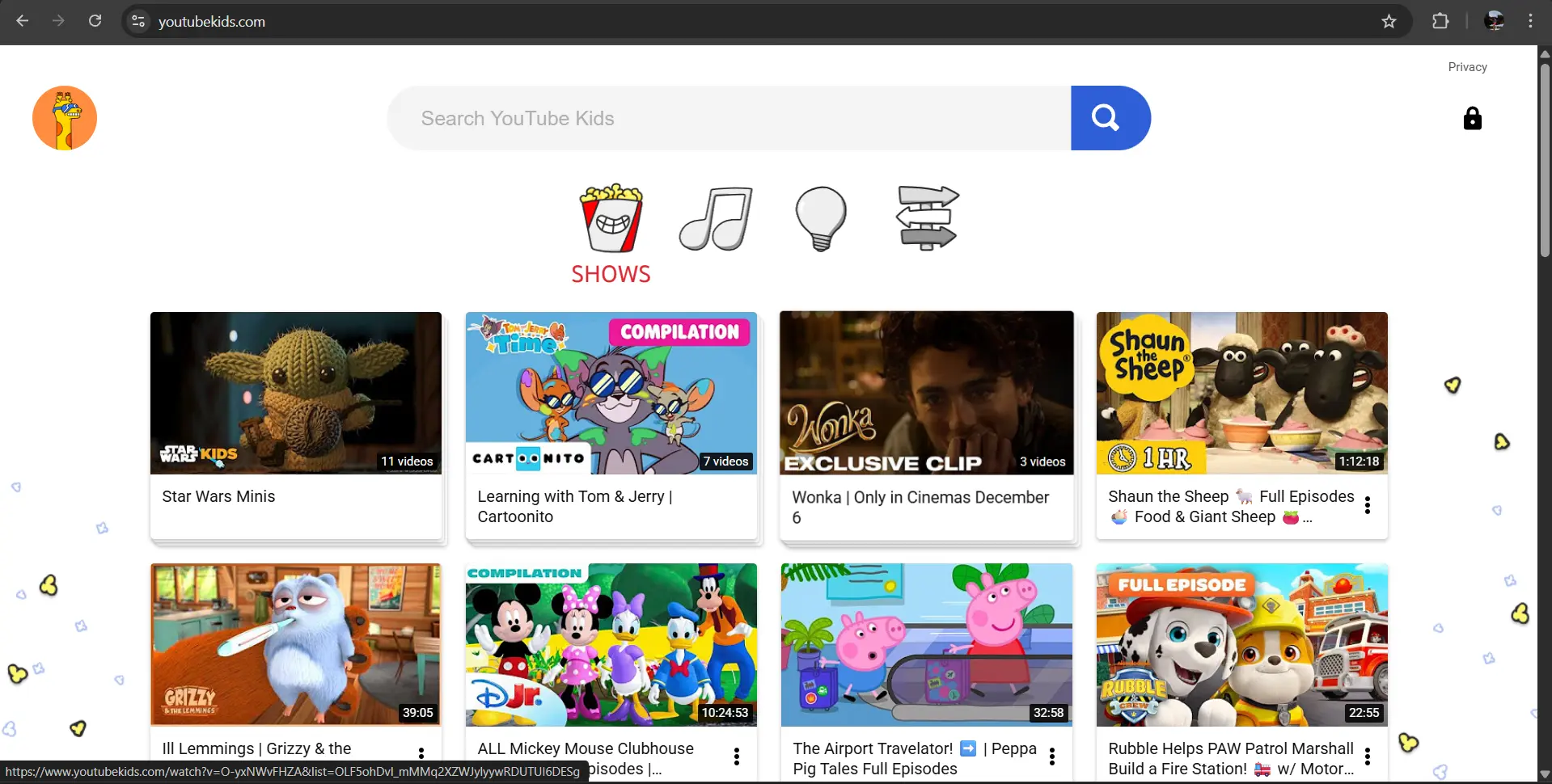Go back in browser history

tap(23, 21)
